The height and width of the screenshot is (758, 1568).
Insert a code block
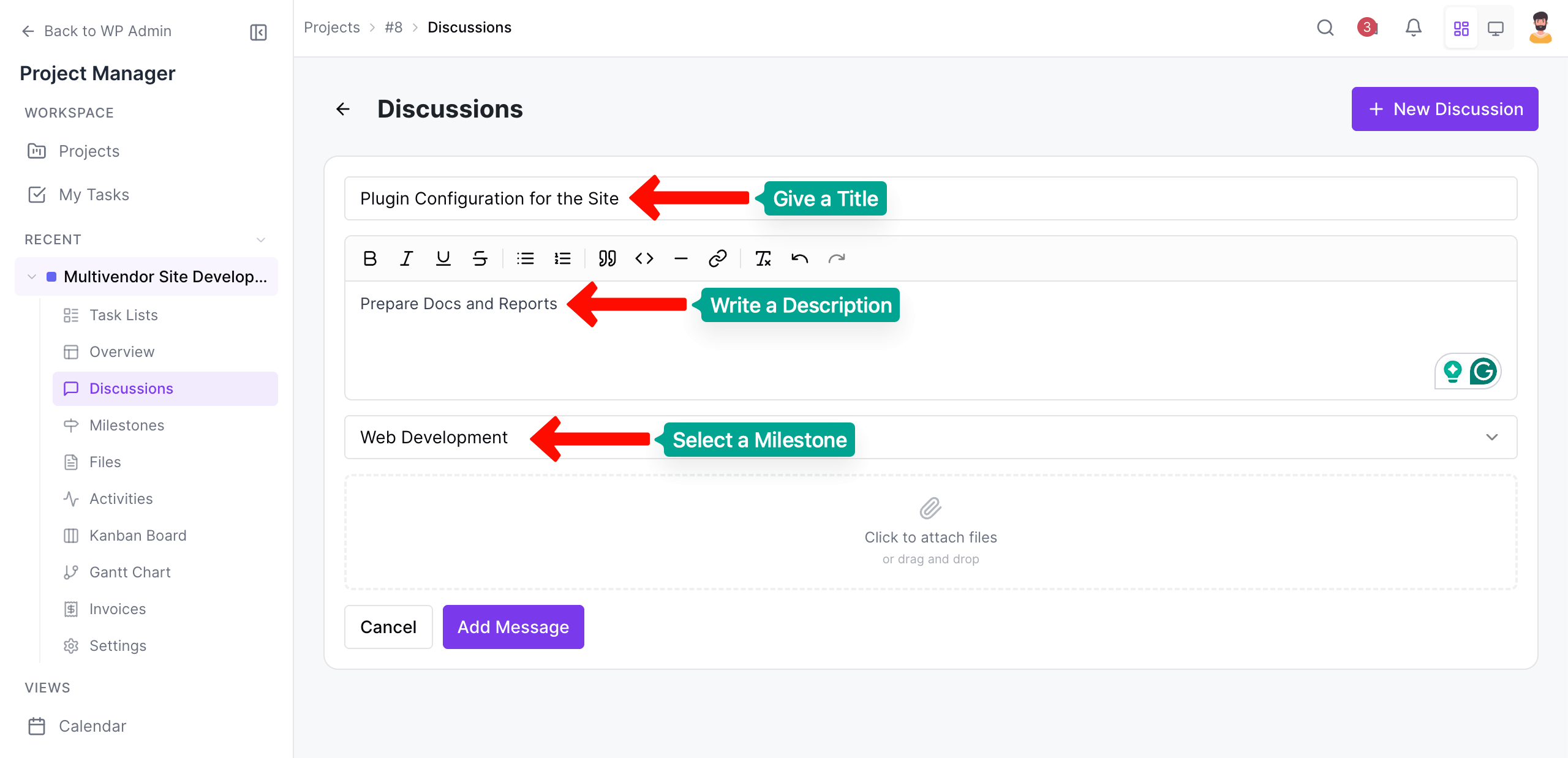point(644,258)
